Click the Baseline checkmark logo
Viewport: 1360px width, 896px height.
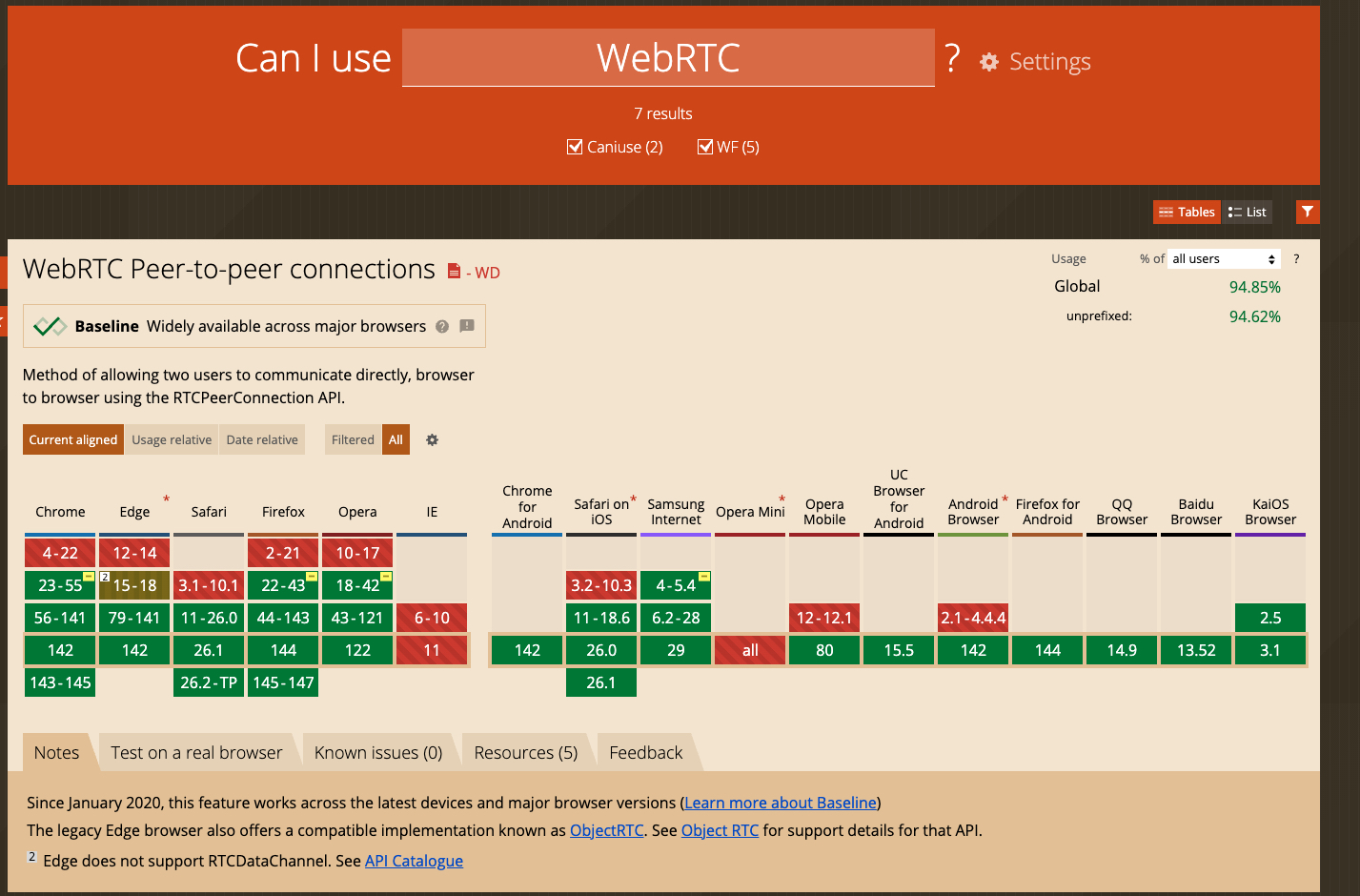[x=50, y=326]
